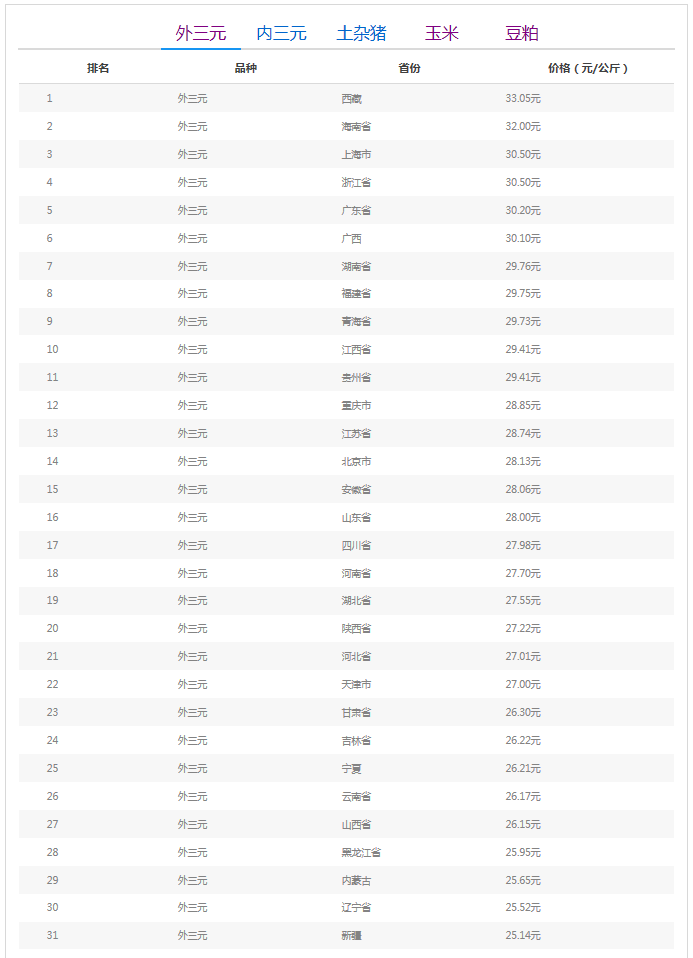Select the 西藏 province cell
Viewport: 693px width, 958px height.
tap(351, 99)
